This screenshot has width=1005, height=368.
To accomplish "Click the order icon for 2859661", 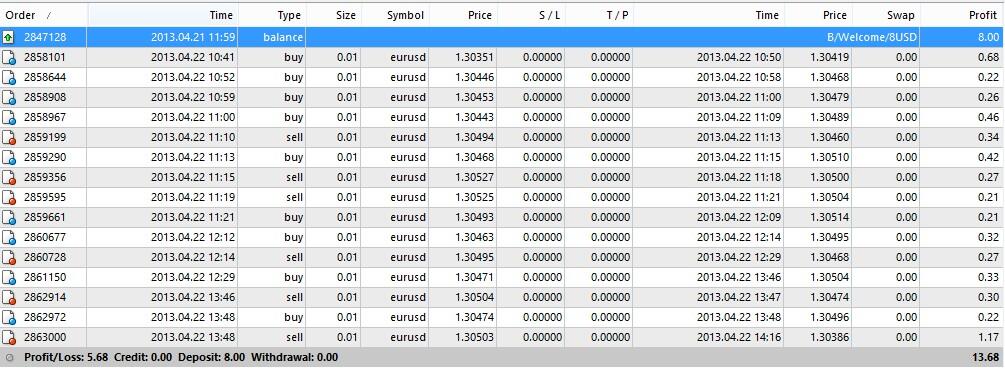I will tap(8, 217).
